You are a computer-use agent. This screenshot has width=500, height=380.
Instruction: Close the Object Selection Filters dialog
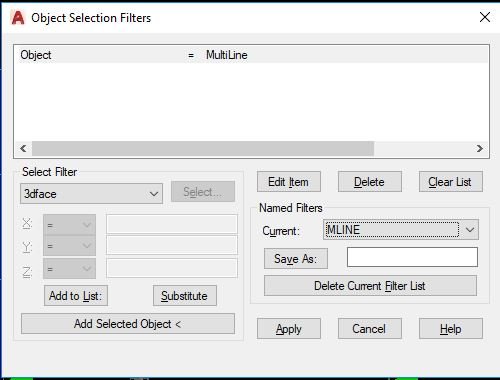pos(485,17)
